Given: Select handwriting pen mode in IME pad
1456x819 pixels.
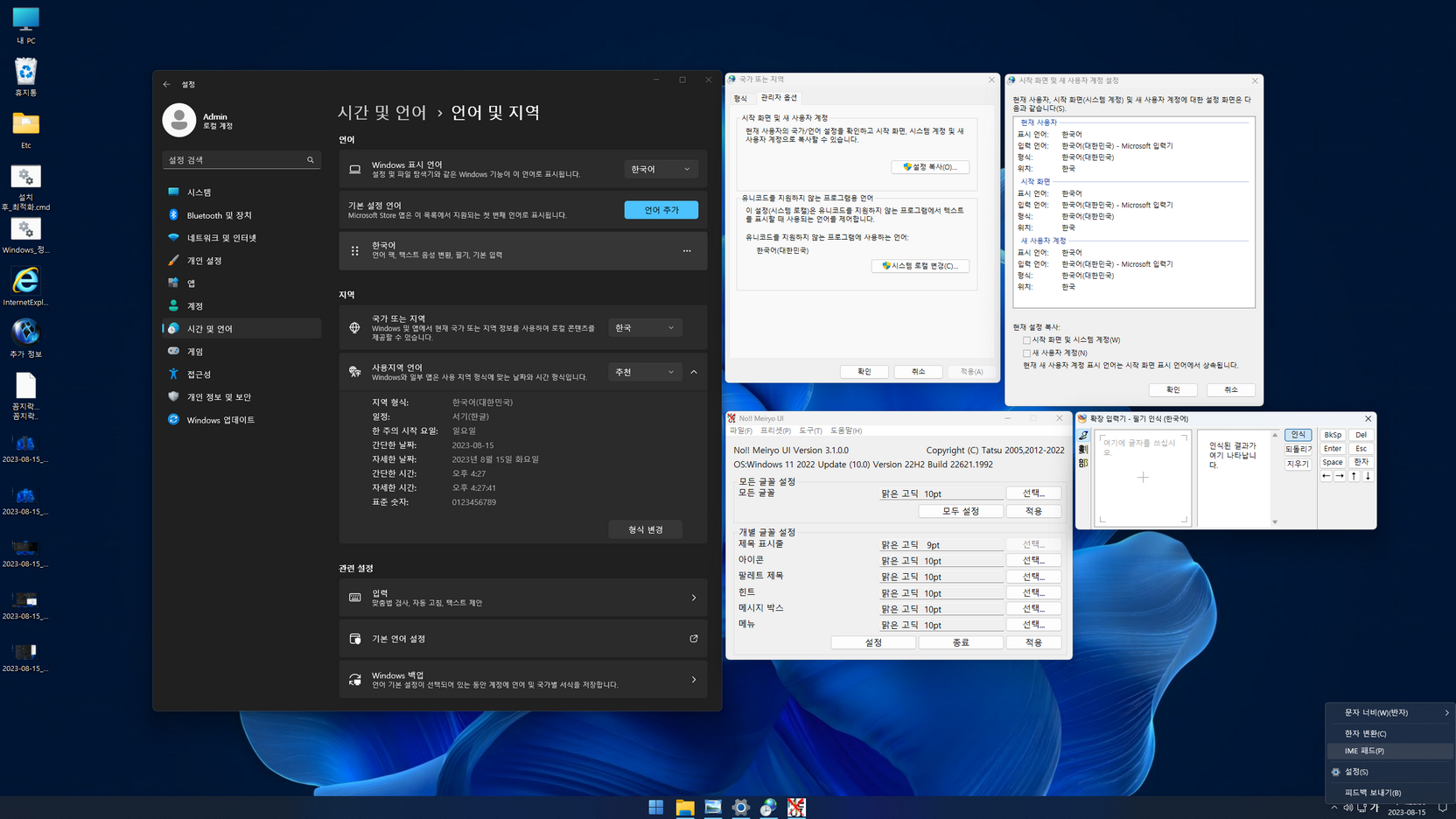Looking at the screenshot, I should (x=1083, y=435).
